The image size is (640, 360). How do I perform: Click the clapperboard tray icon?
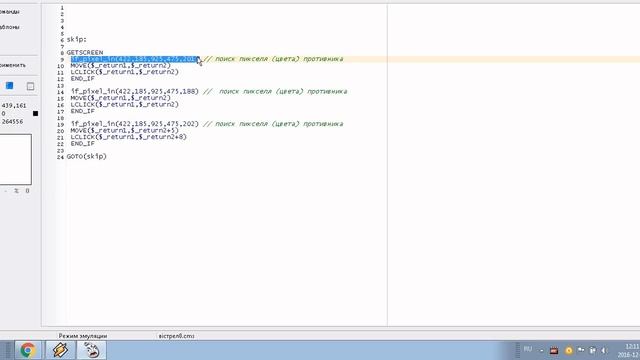click(554, 351)
